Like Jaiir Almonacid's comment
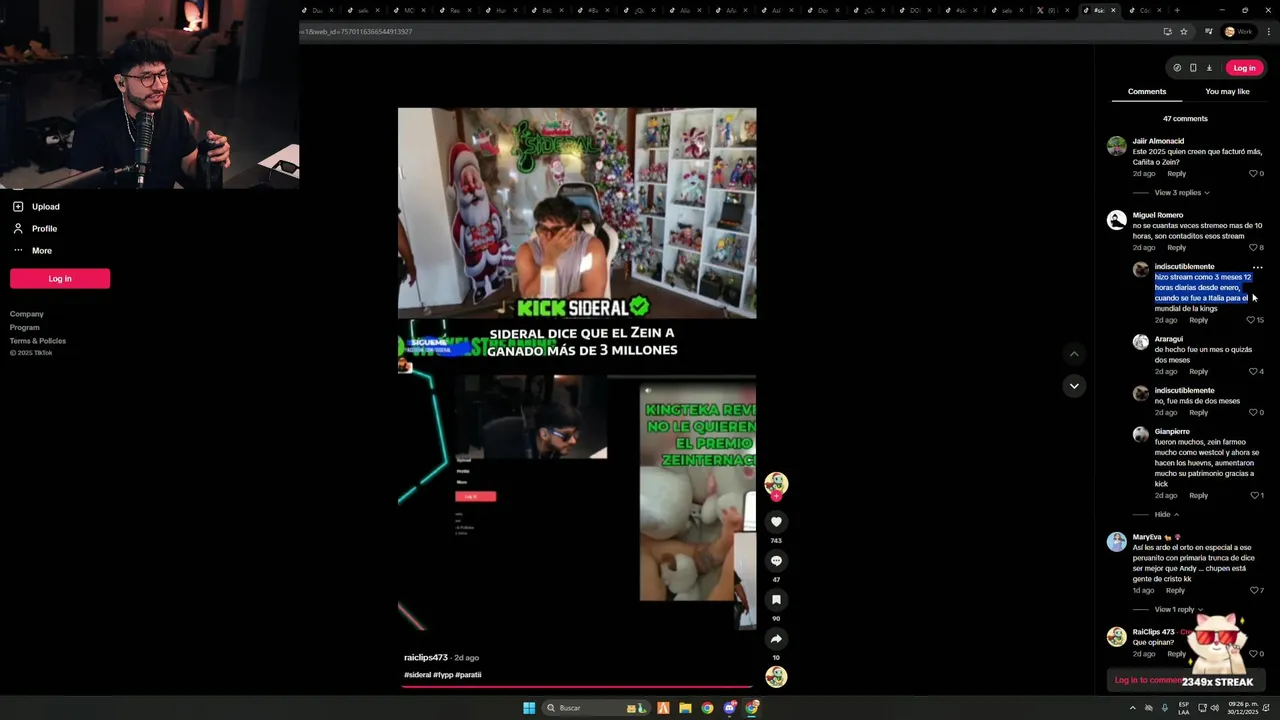Image resolution: width=1280 pixels, height=720 pixels. pyautogui.click(x=1253, y=174)
